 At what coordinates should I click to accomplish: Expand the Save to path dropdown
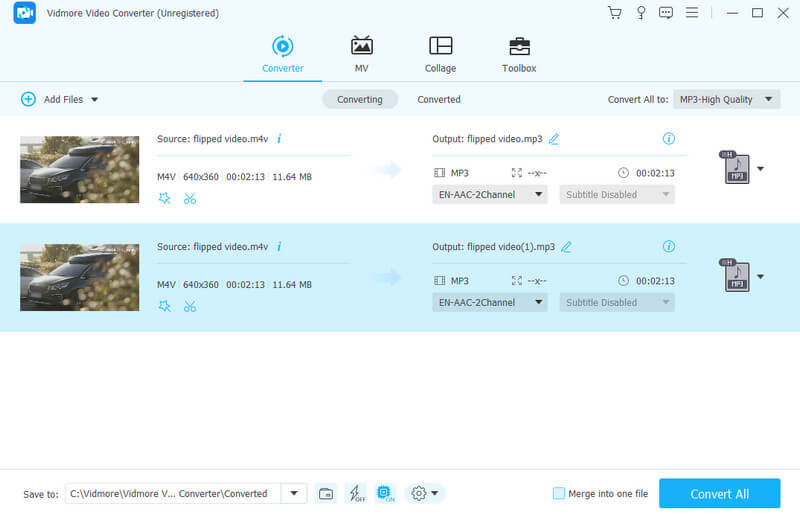click(x=294, y=493)
